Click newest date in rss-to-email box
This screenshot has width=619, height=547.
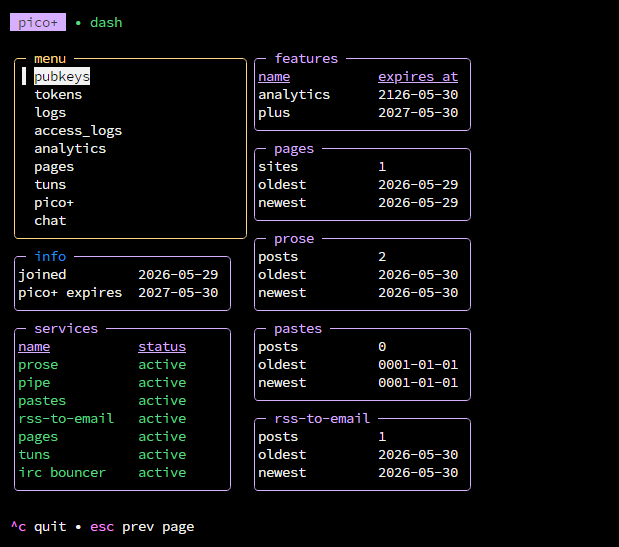coord(418,472)
